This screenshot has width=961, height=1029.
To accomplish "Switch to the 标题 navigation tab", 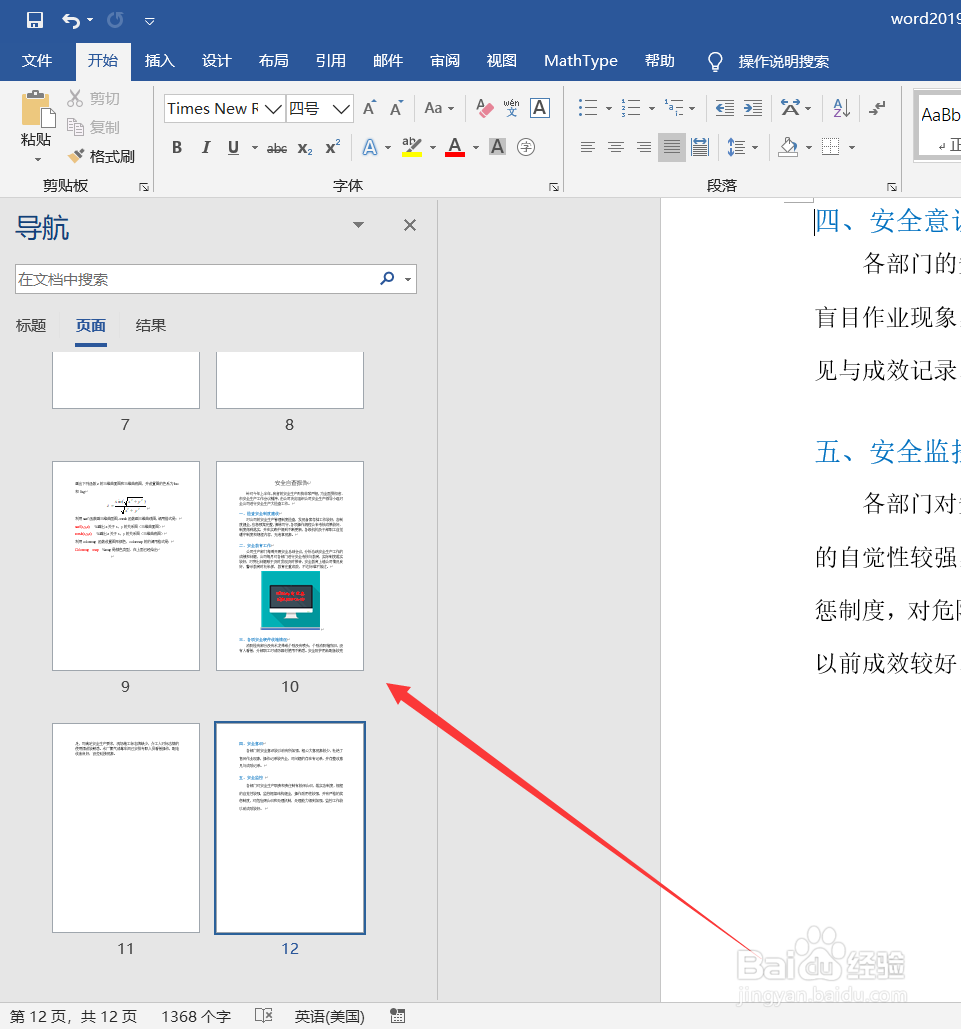I will pyautogui.click(x=30, y=325).
